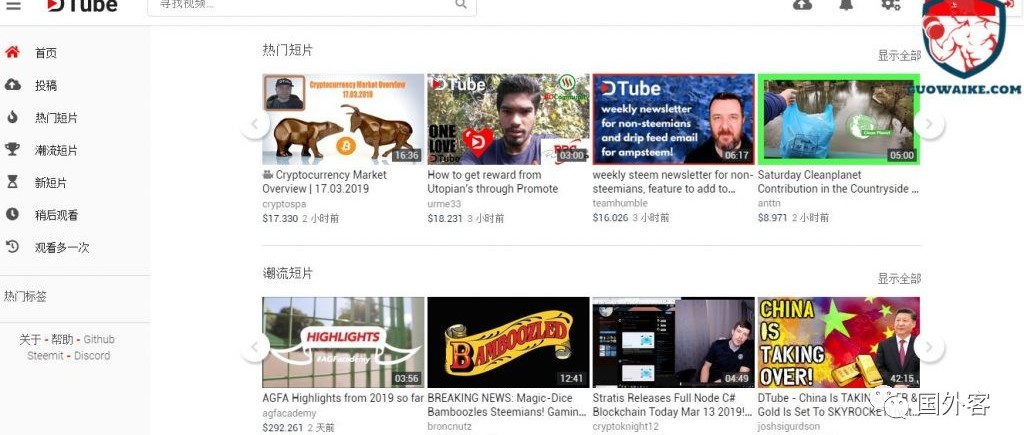Show all videos in 热门短片 section
1024x435 pixels.
tap(899, 56)
